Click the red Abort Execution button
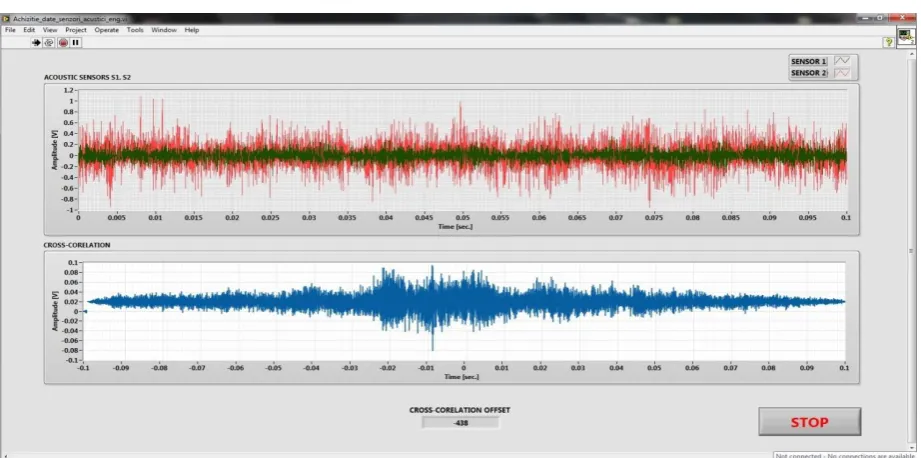 (63, 43)
